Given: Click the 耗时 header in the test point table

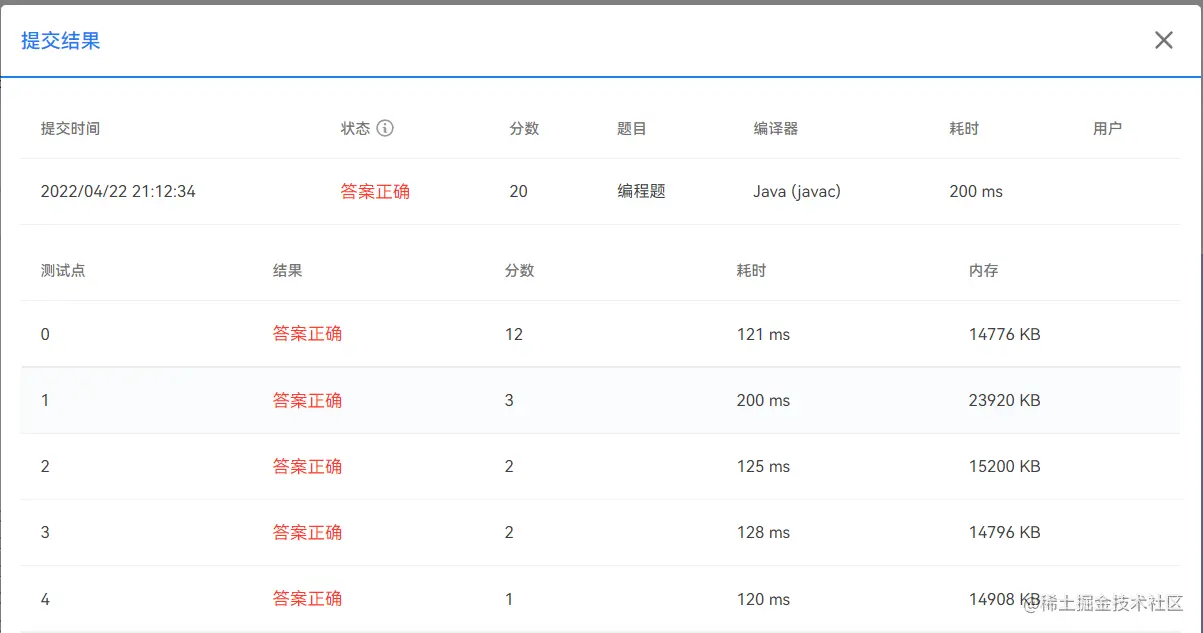Looking at the screenshot, I should [751, 271].
